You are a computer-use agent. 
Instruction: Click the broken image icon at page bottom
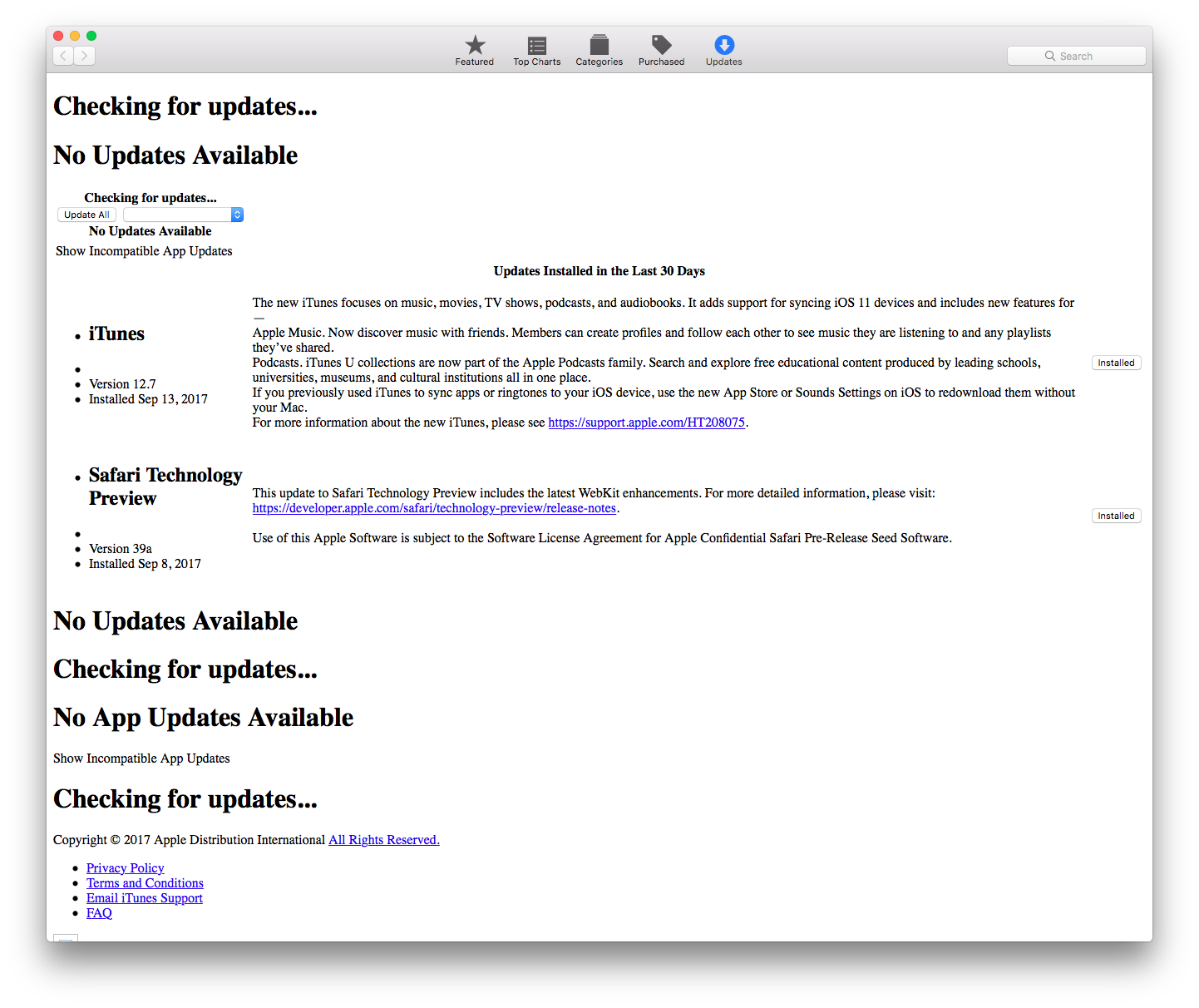(x=66, y=938)
